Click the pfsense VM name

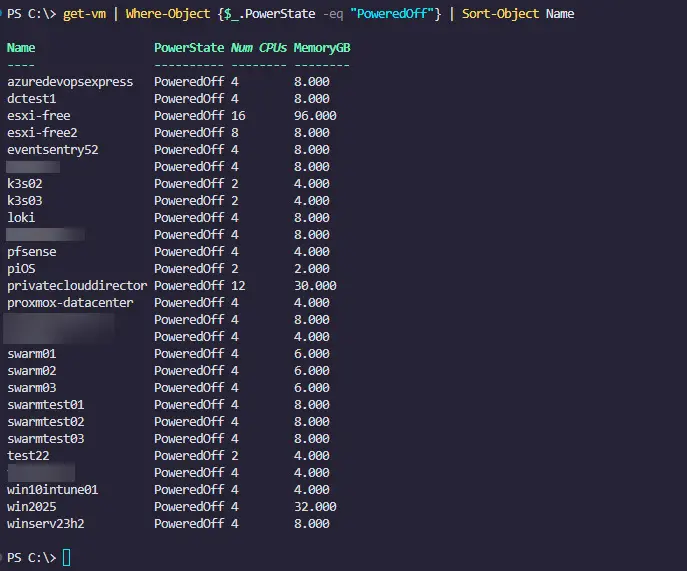[x=32, y=251]
